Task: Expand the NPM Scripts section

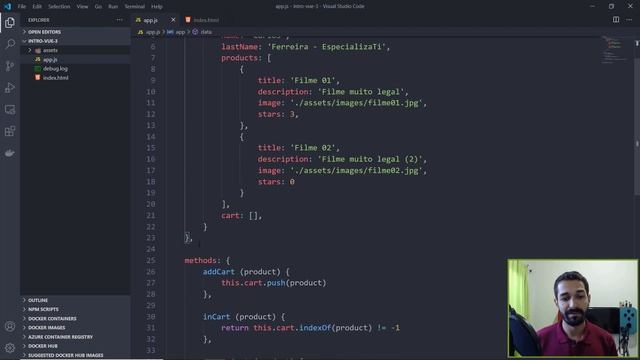Action: pyautogui.click(x=76, y=309)
